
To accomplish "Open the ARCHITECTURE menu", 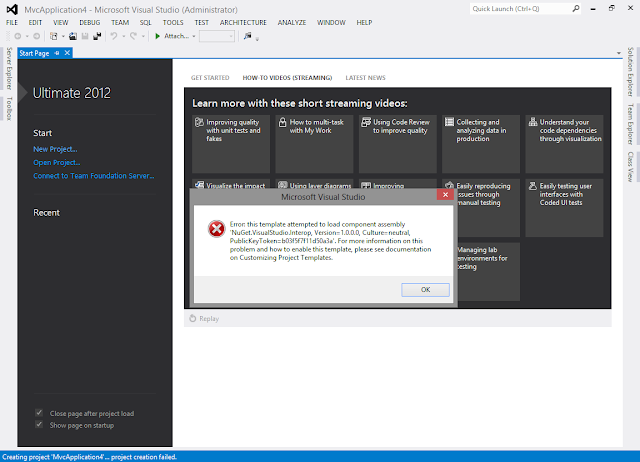I will (x=243, y=22).
